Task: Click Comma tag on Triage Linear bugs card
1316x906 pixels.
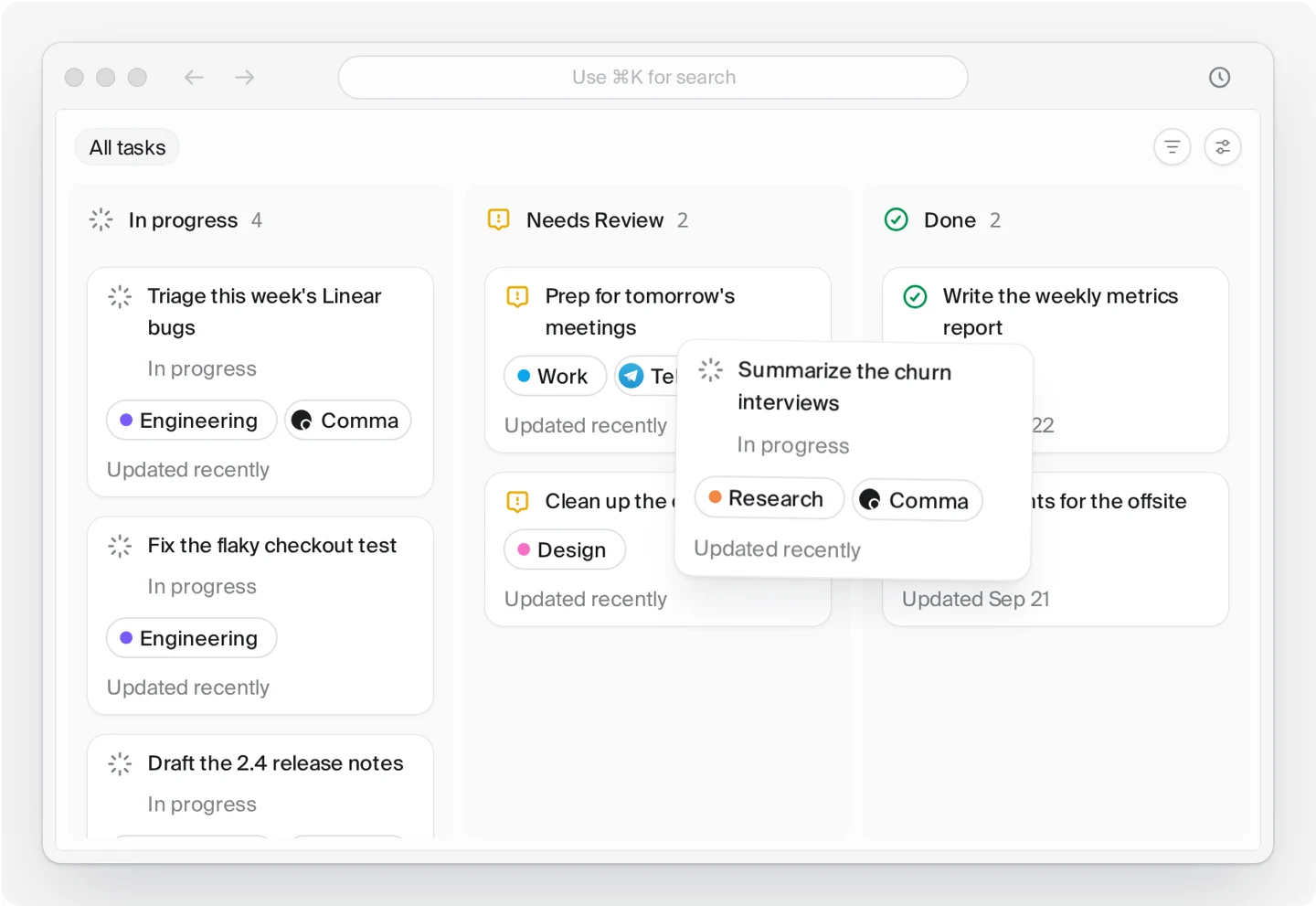Action: click(347, 421)
